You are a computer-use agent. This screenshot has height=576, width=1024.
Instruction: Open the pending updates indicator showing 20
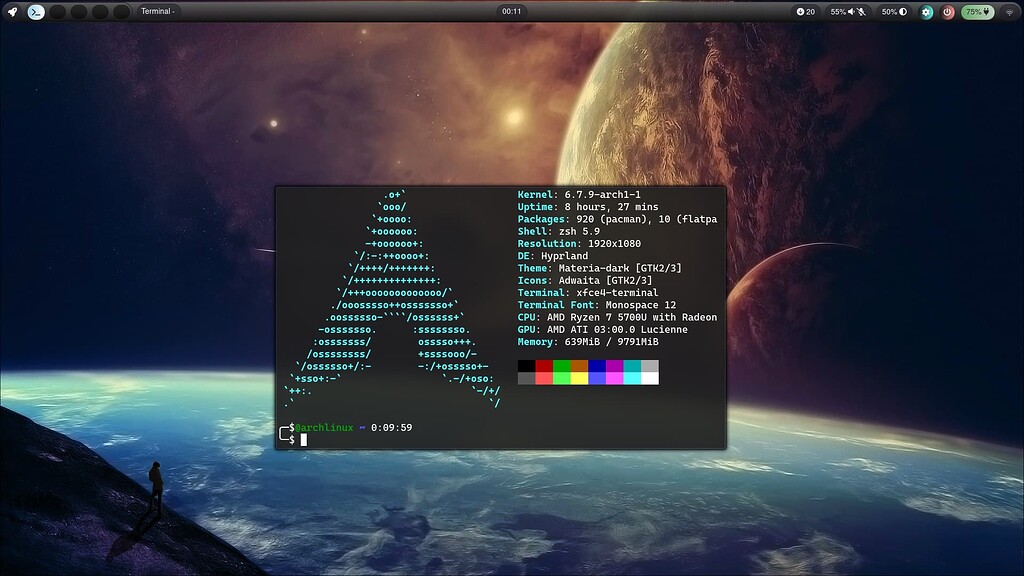tap(806, 12)
